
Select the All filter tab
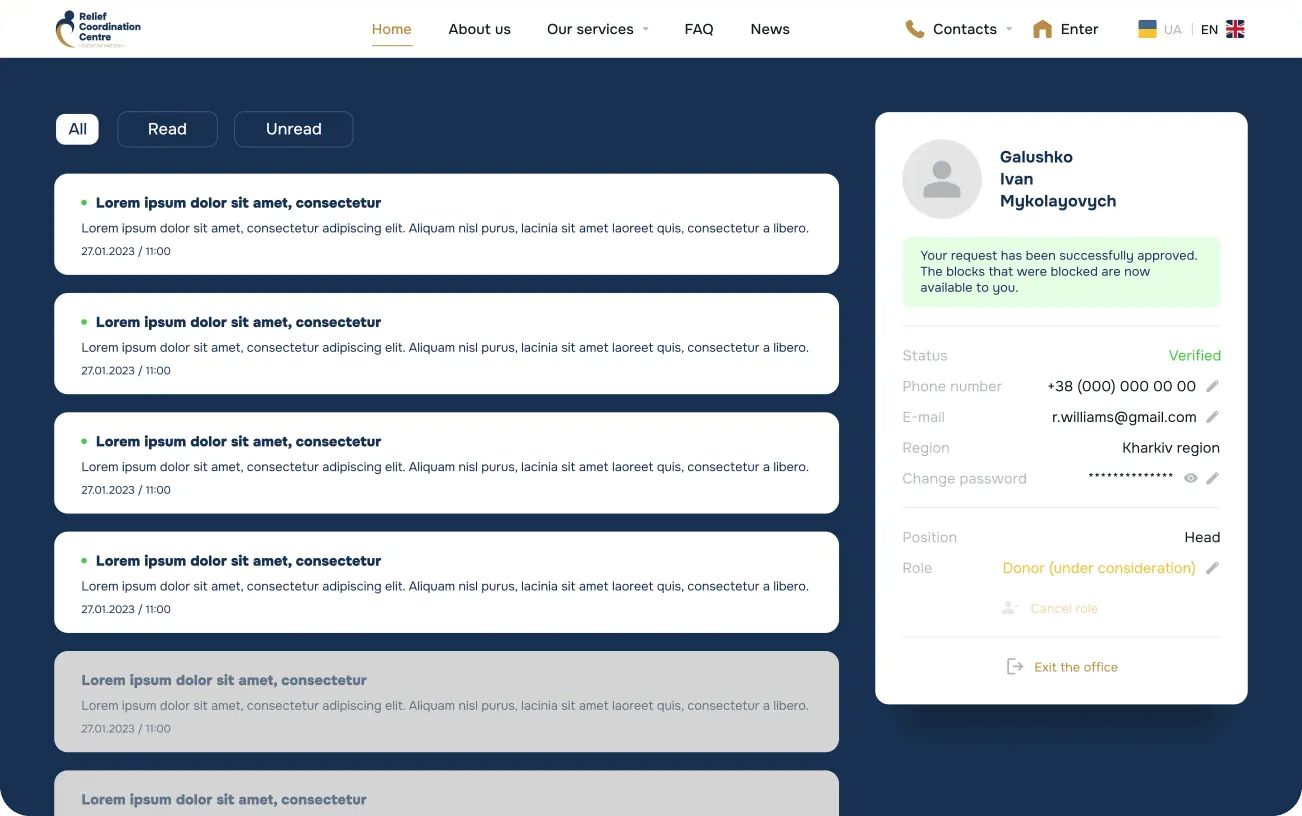[77, 129]
